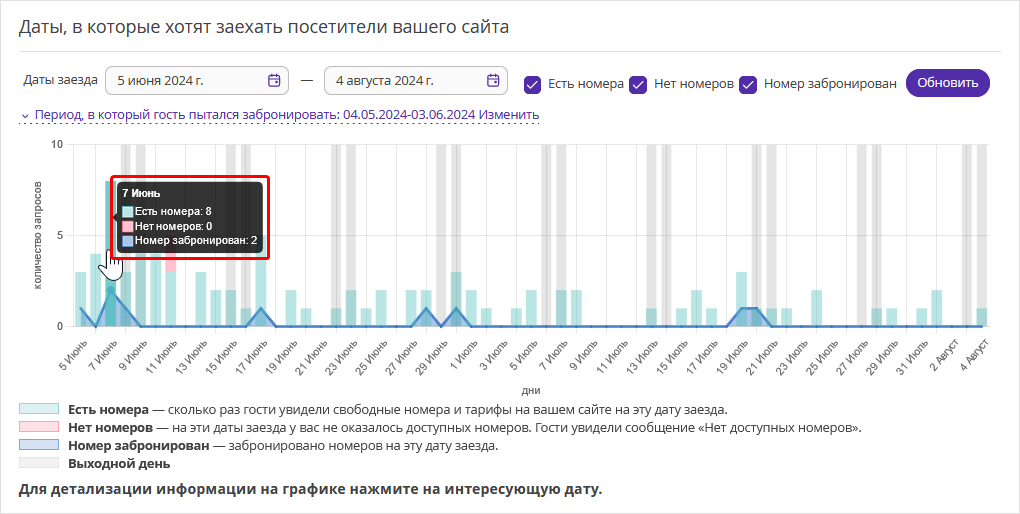1020x514 pixels.
Task: Click 'Есть номера' legend color swatch
Action: tap(39, 409)
